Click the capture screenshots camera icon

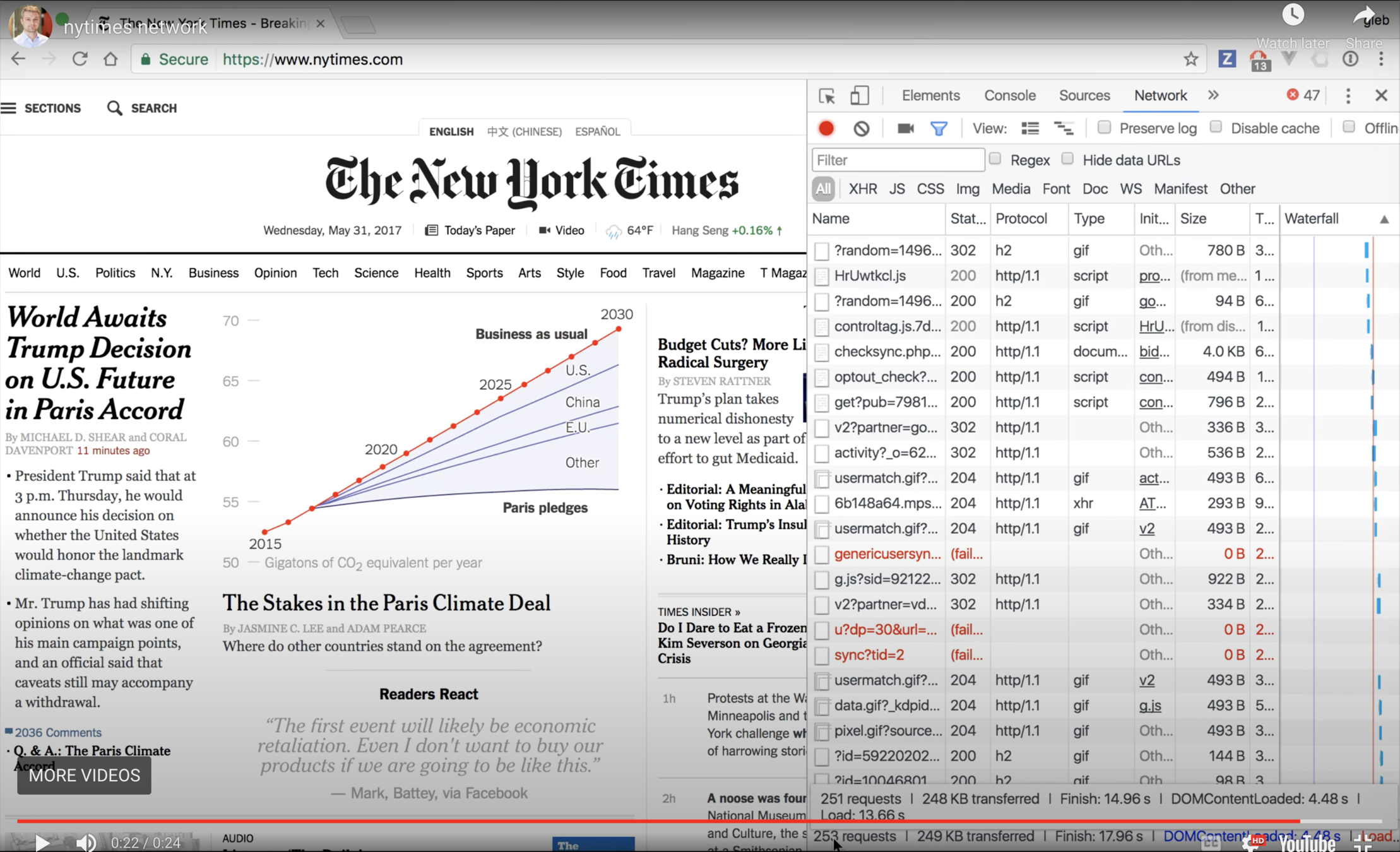tap(905, 128)
